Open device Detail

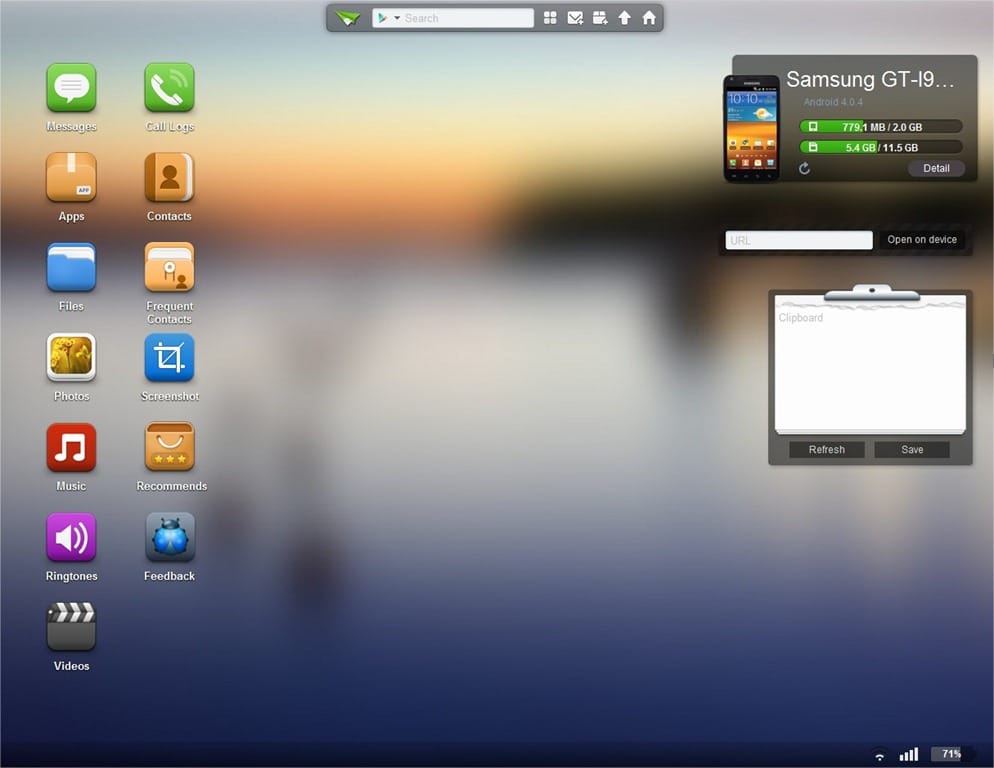pos(936,168)
